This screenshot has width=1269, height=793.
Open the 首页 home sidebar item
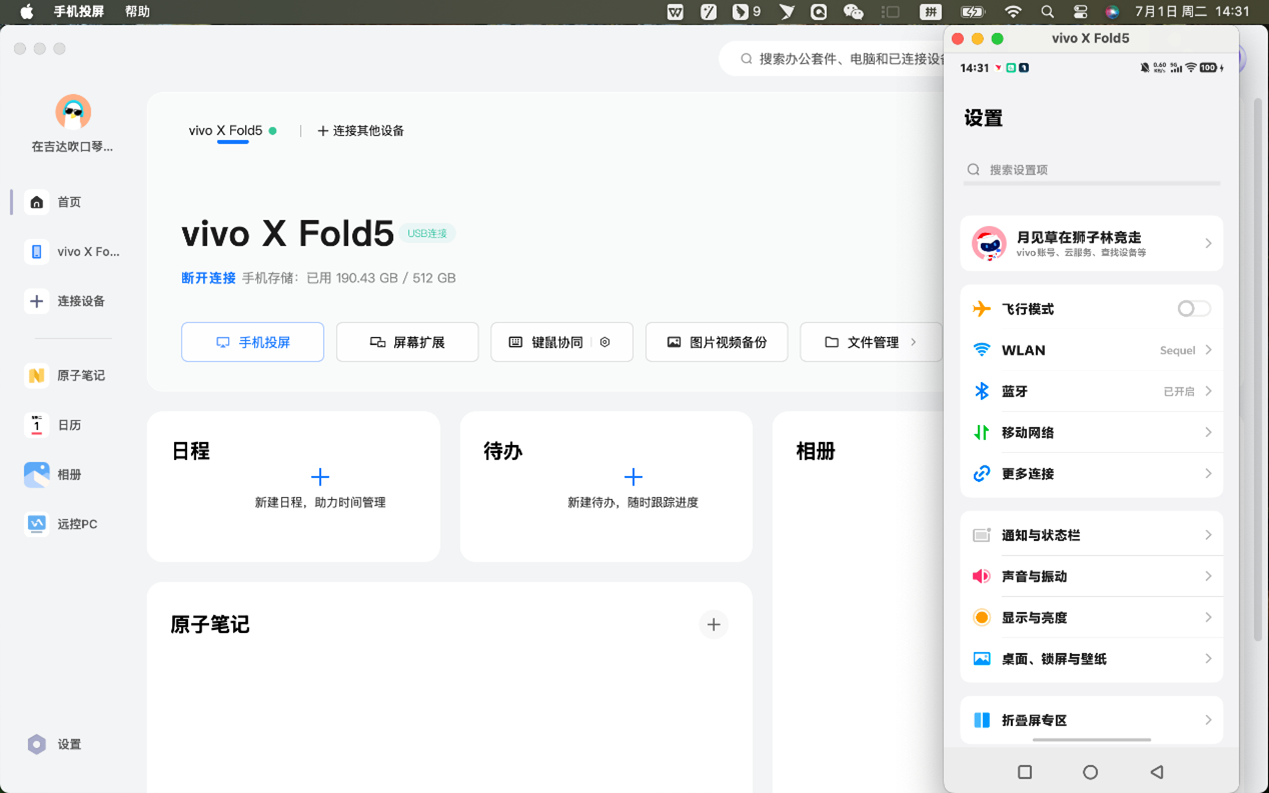[x=56, y=202]
